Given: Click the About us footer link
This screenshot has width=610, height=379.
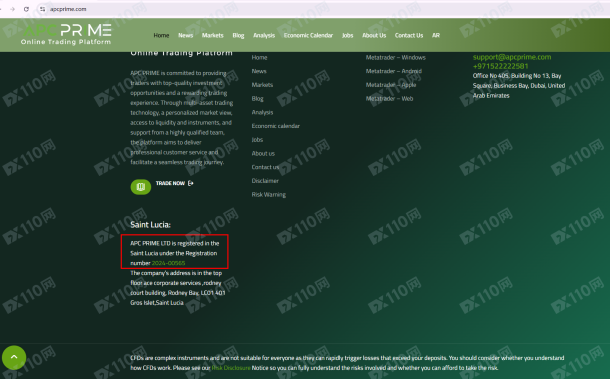Looking at the screenshot, I should coord(263,153).
